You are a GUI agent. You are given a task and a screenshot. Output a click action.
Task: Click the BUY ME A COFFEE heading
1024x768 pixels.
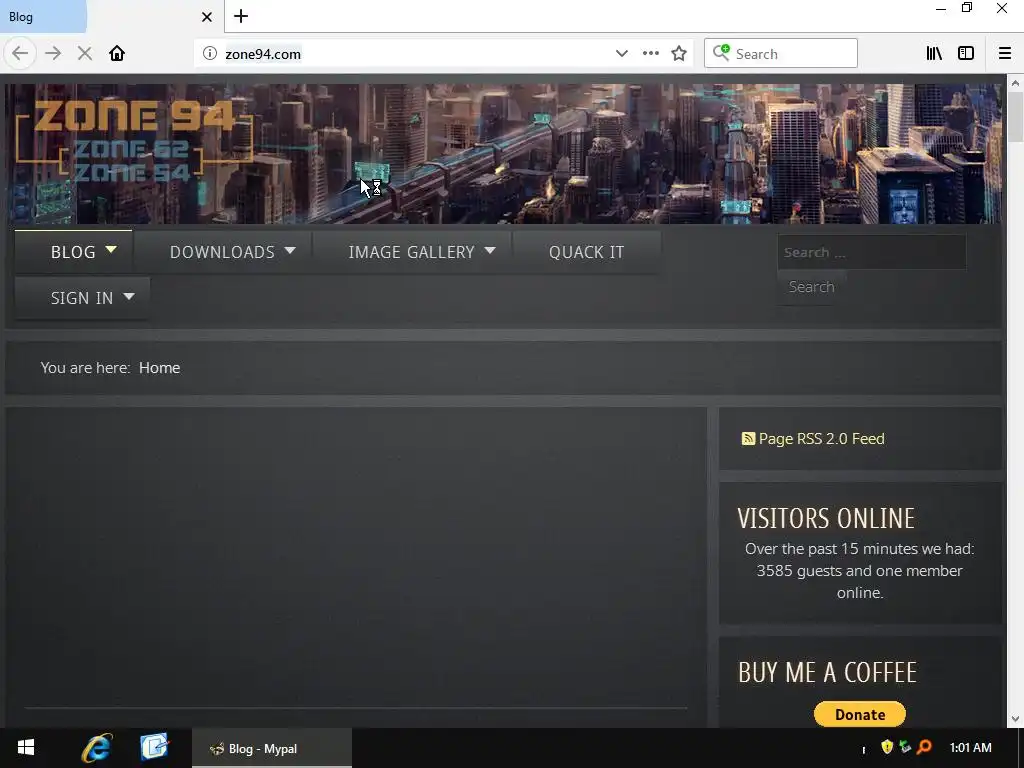(x=827, y=673)
